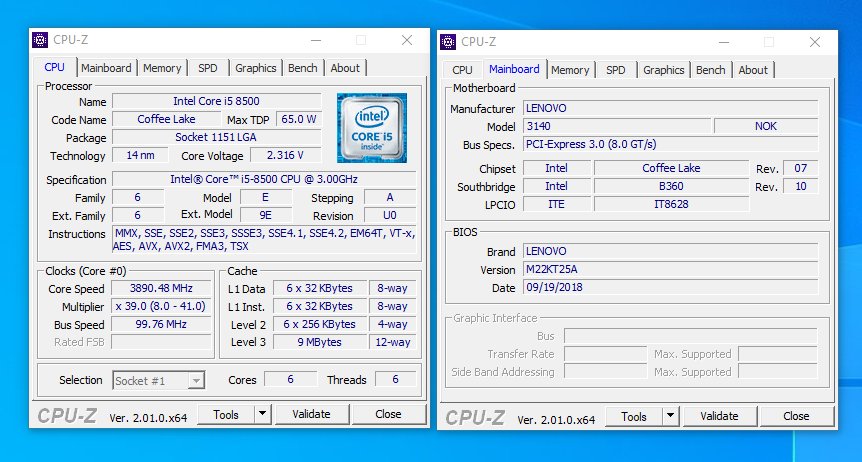Select Graphics tab in left window
This screenshot has height=462, width=862.
(x=256, y=68)
